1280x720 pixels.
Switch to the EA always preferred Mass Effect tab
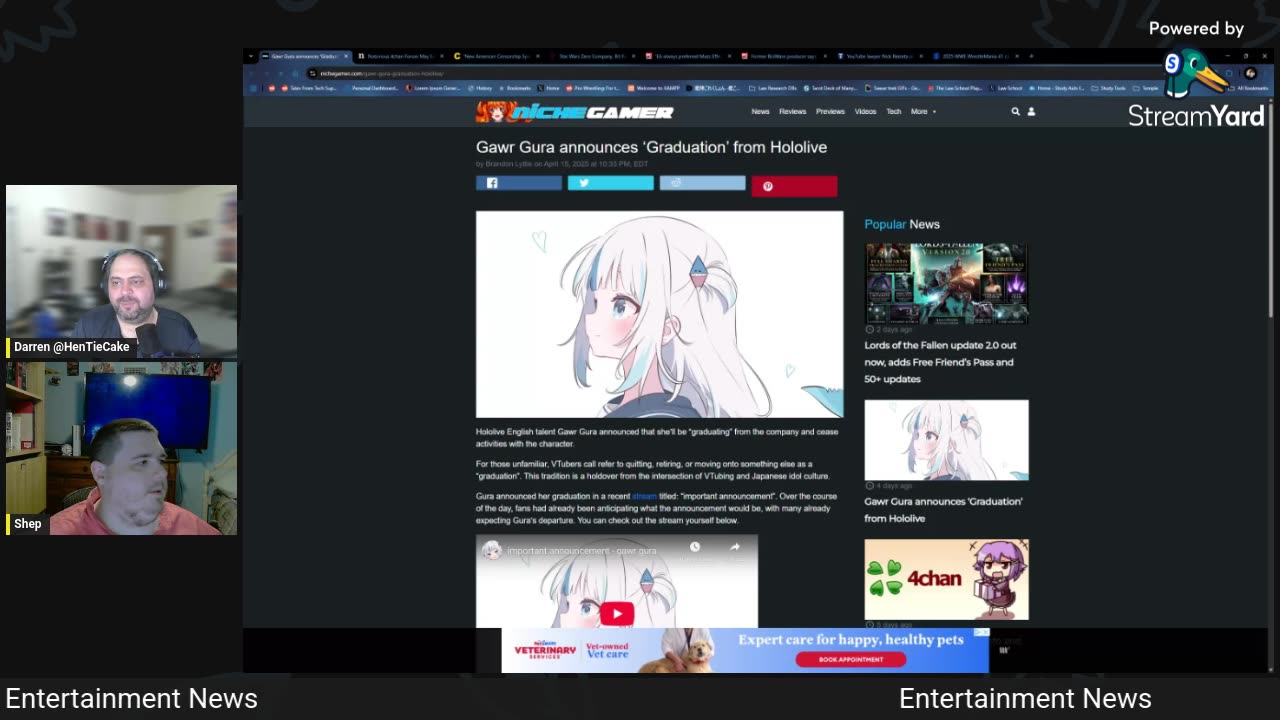click(x=686, y=56)
